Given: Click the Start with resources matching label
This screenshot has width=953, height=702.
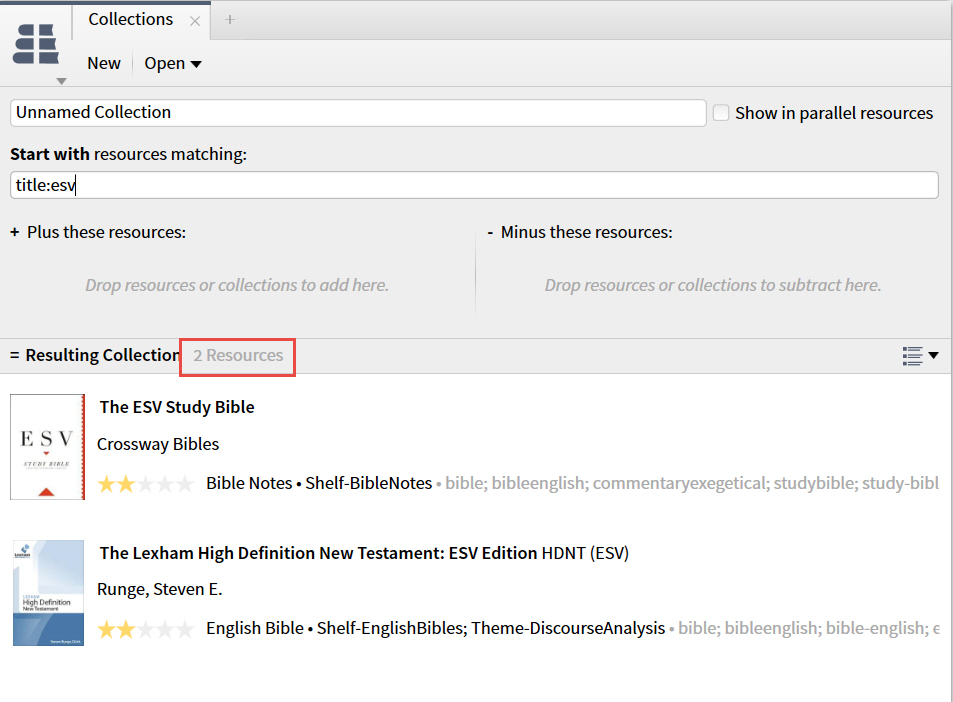Looking at the screenshot, I should pyautogui.click(x=128, y=154).
